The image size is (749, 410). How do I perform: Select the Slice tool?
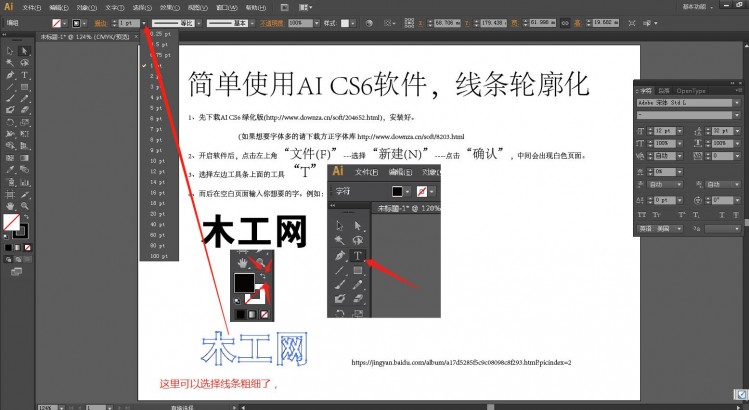tap(24, 194)
